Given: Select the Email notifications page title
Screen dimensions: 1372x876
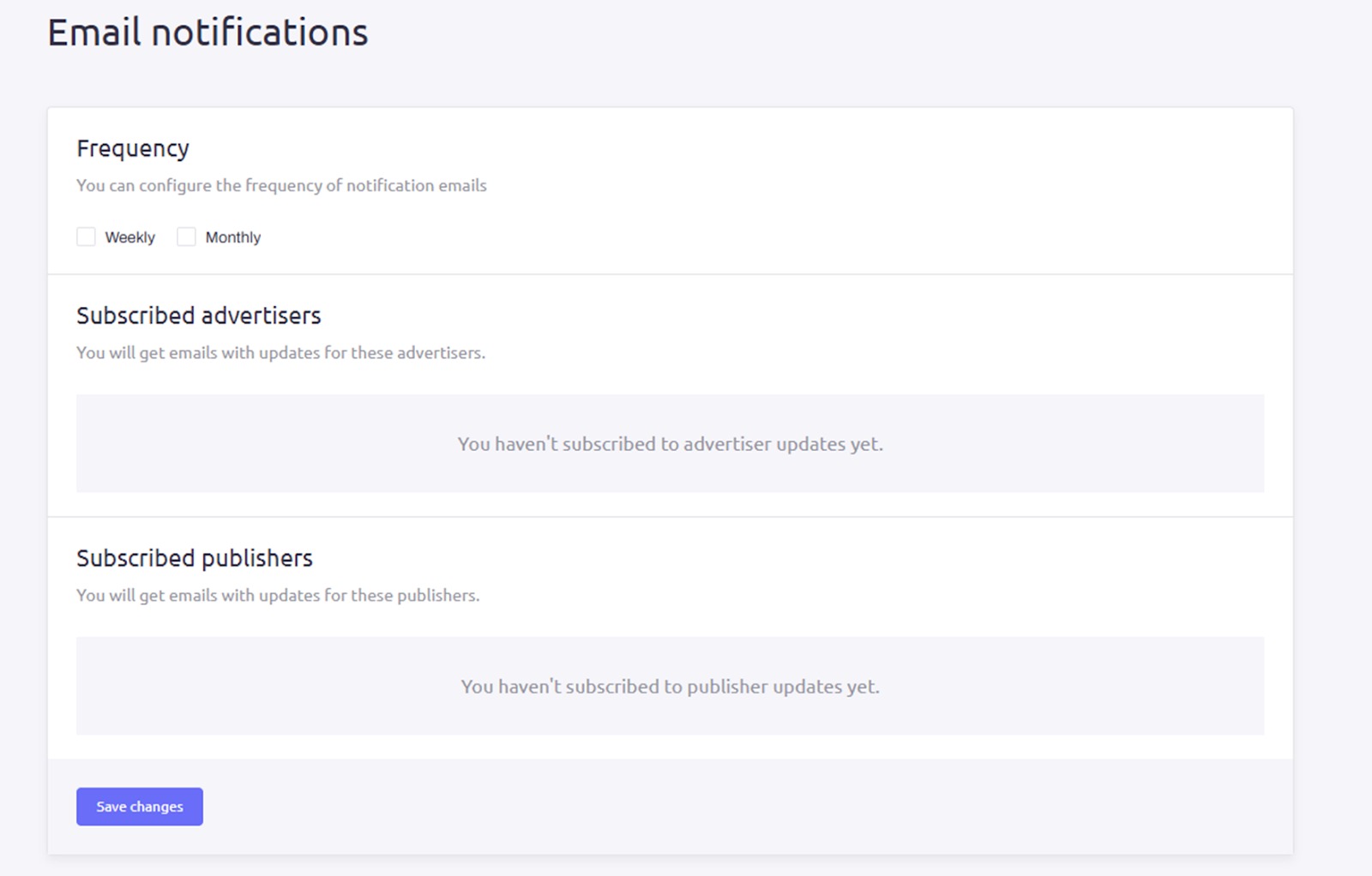Looking at the screenshot, I should (x=208, y=33).
